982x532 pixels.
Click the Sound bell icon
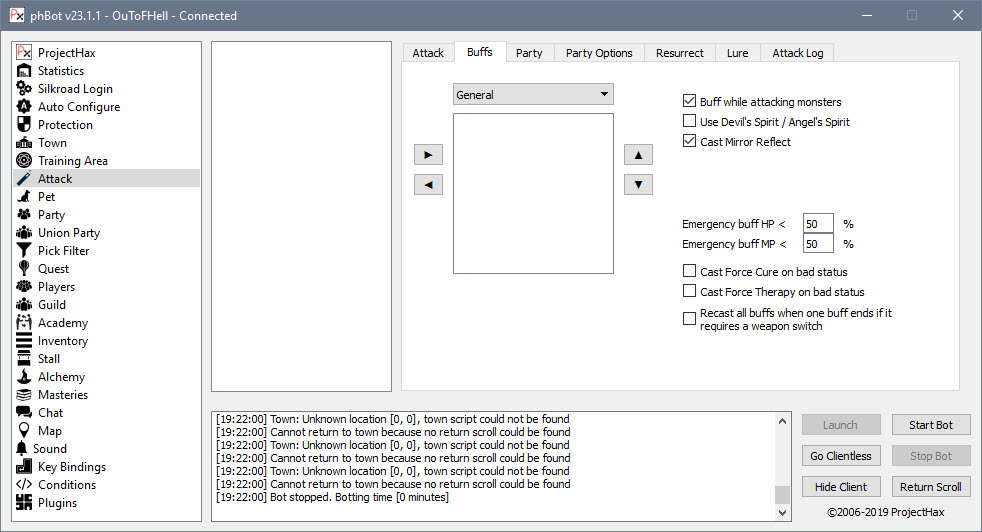click(x=22, y=449)
